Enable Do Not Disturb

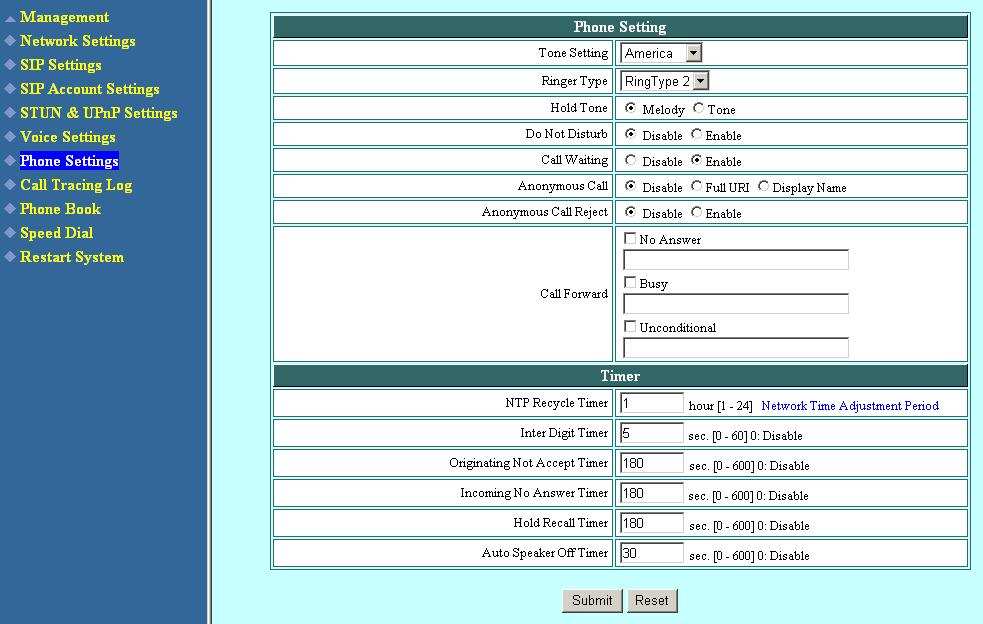[696, 134]
